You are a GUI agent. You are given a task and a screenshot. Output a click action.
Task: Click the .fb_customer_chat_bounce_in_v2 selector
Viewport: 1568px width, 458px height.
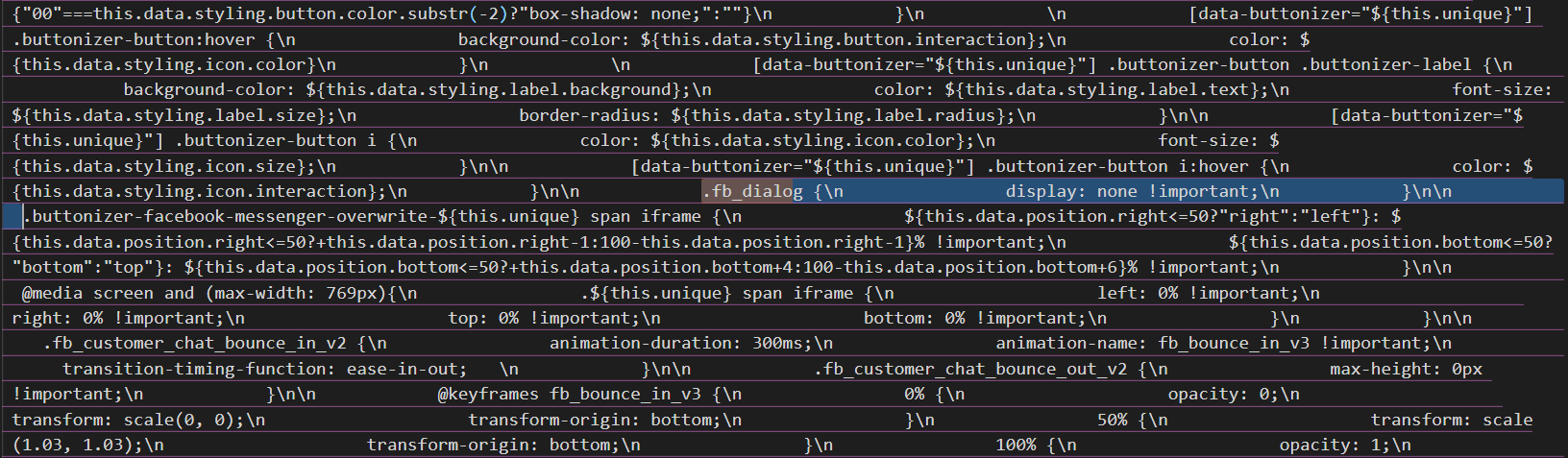pos(195,343)
